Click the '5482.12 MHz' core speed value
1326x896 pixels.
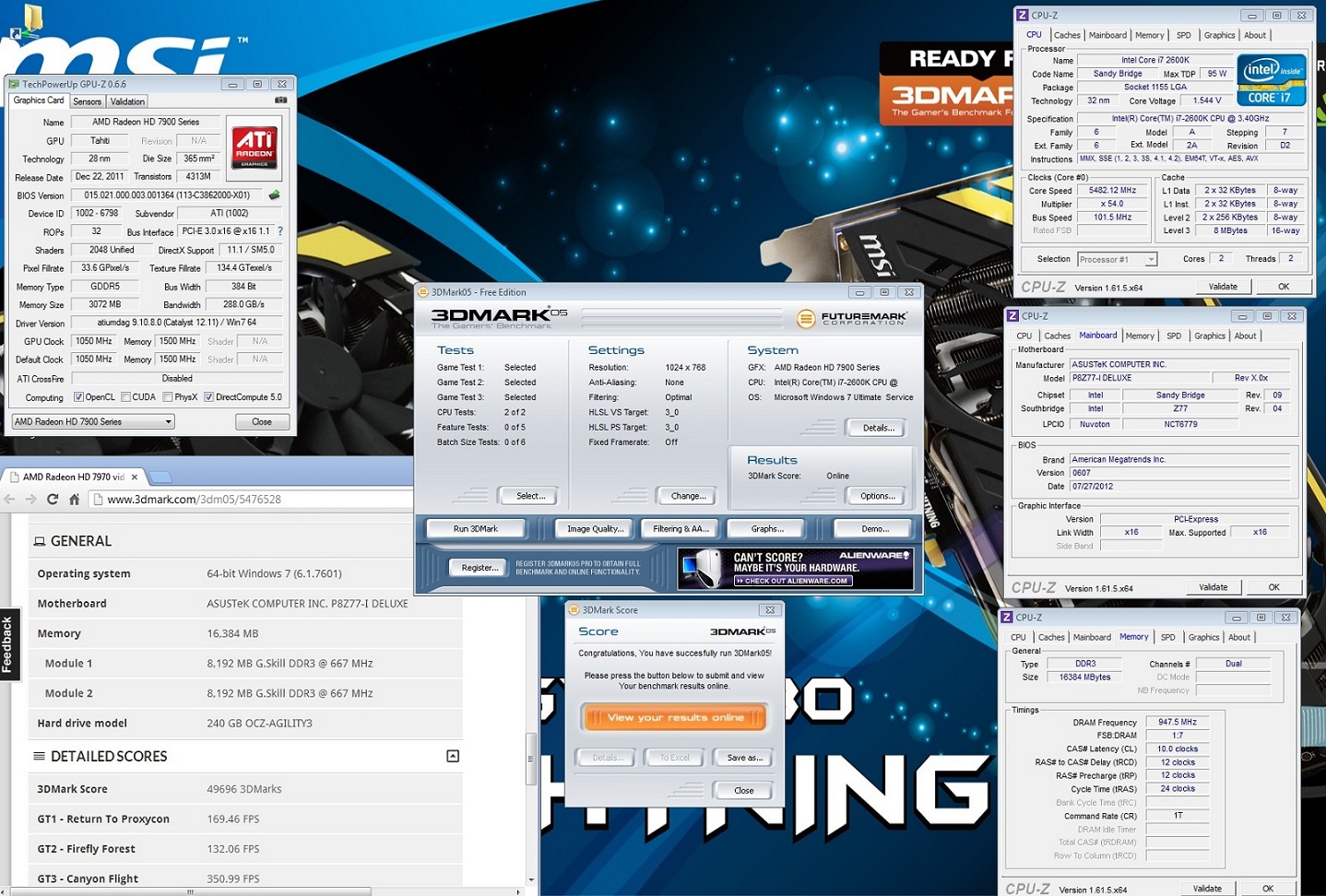click(1112, 191)
